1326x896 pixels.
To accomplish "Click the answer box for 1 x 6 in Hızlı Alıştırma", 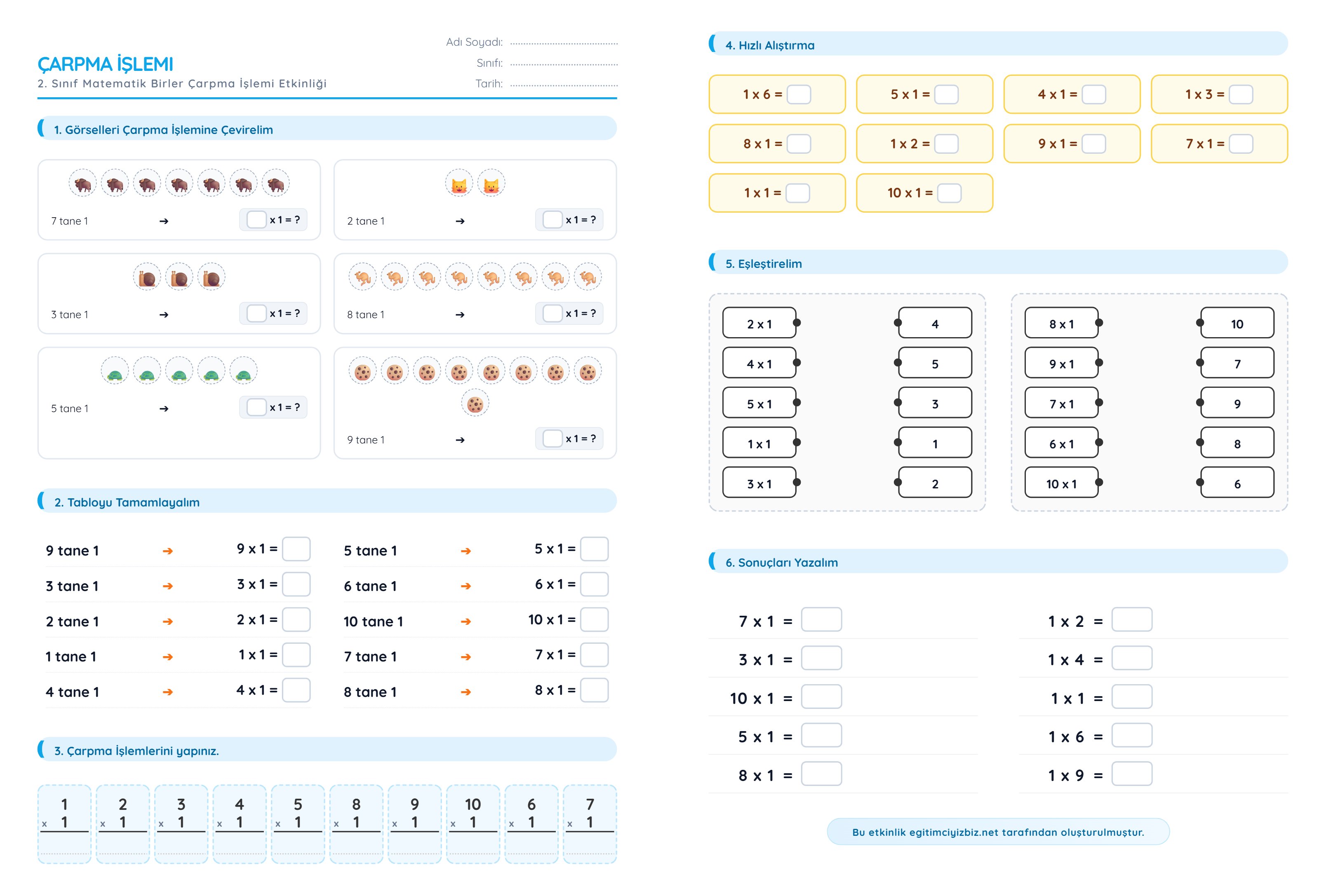I will pyautogui.click(x=798, y=95).
